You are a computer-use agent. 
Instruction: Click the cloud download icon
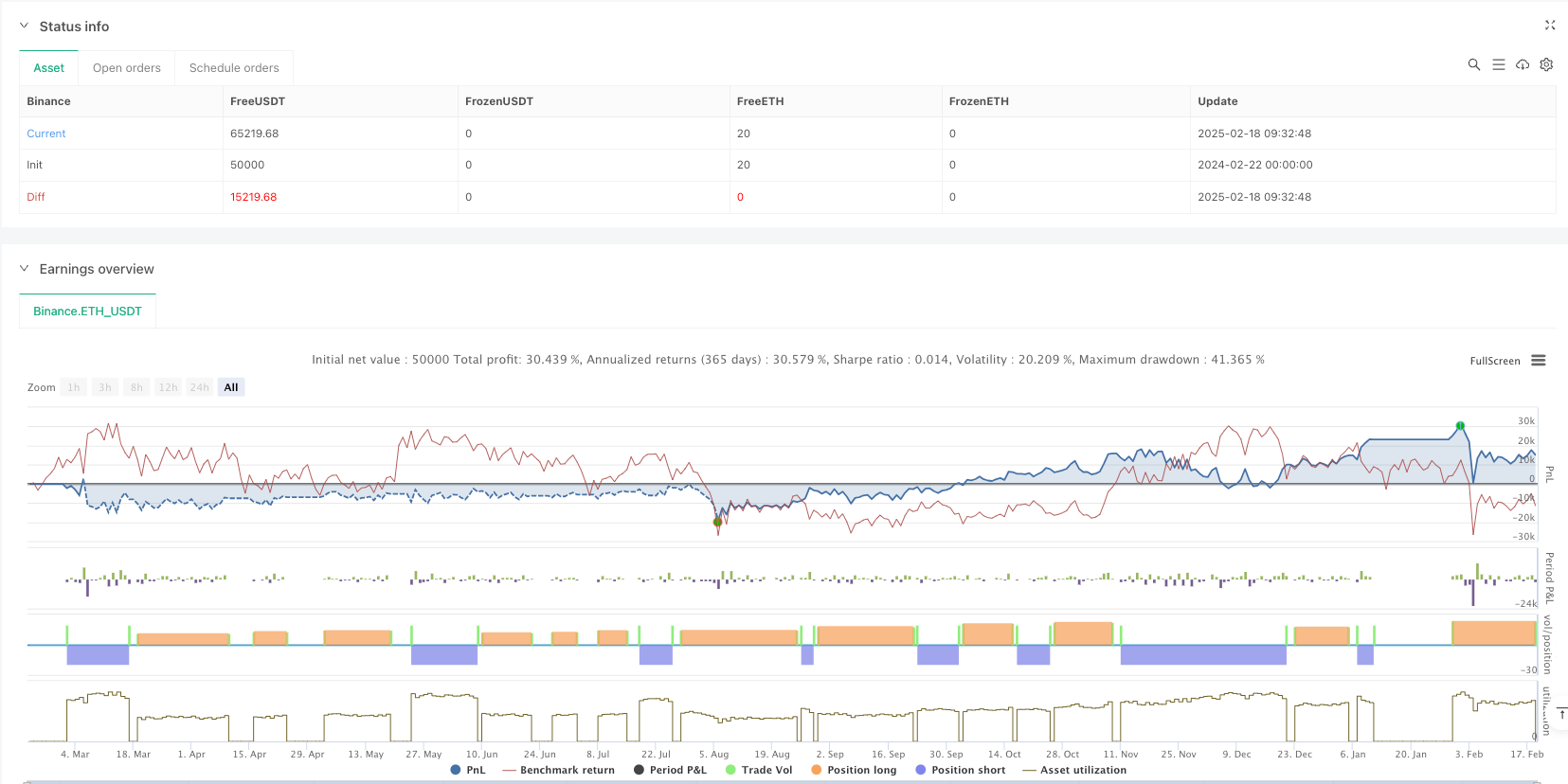pos(1523,64)
